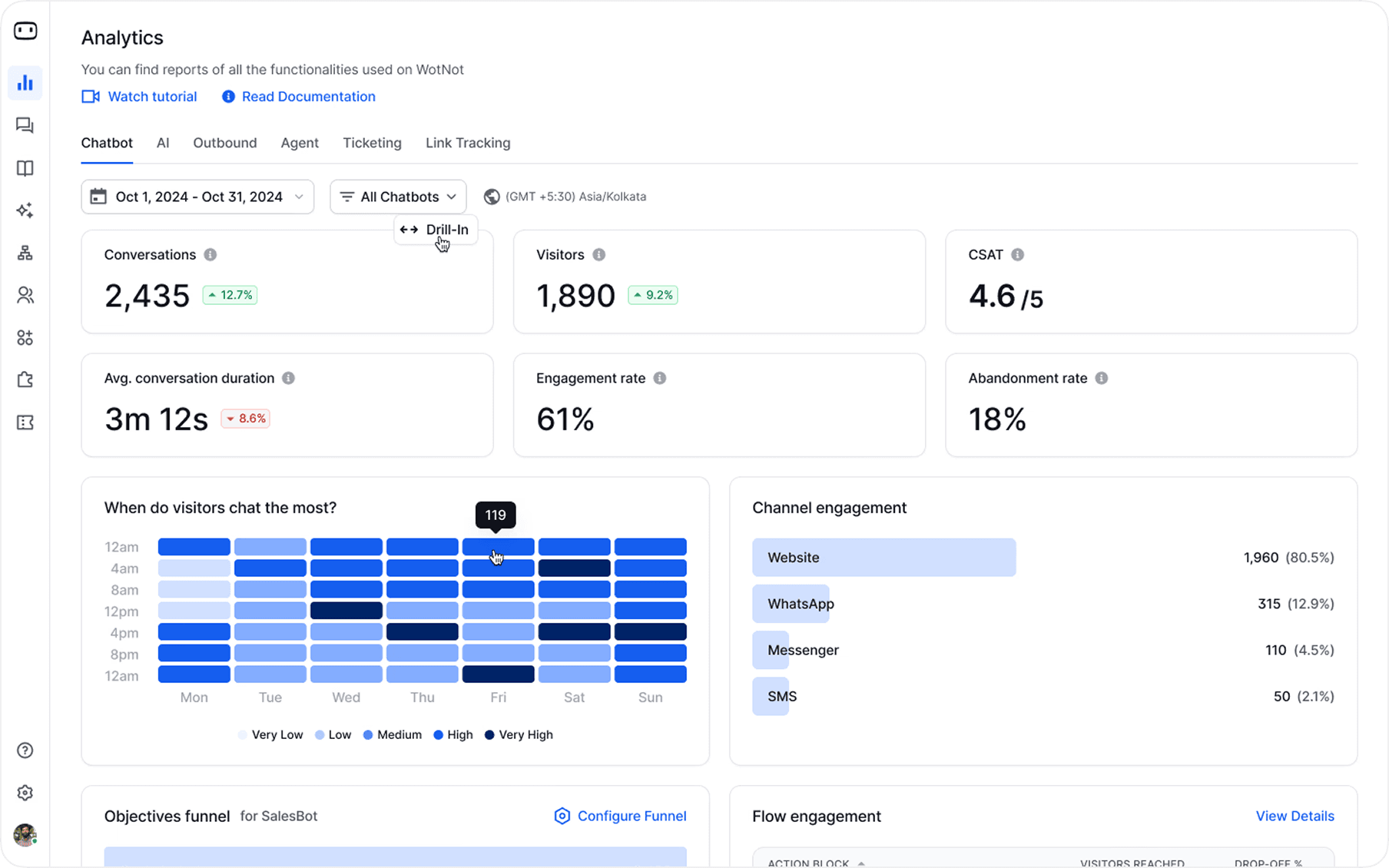Open the knowledge base book icon
The image size is (1389, 868).
tap(25, 168)
